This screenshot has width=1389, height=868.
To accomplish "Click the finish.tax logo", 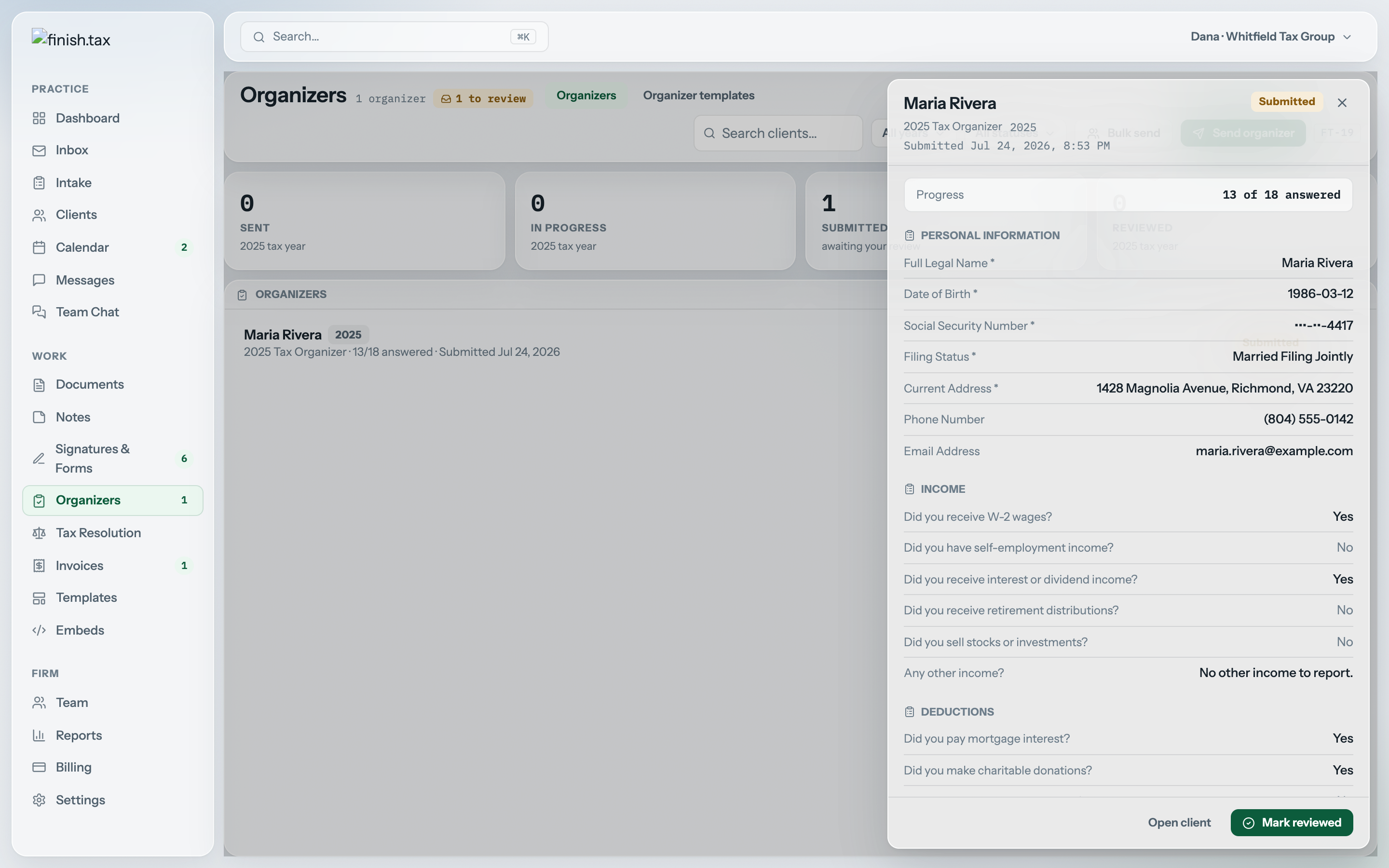I will tap(71, 39).
